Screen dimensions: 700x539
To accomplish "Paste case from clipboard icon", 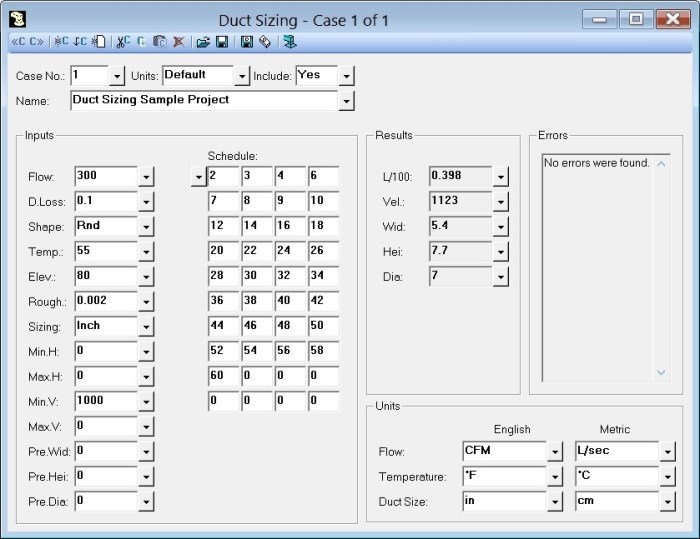I will (x=159, y=42).
